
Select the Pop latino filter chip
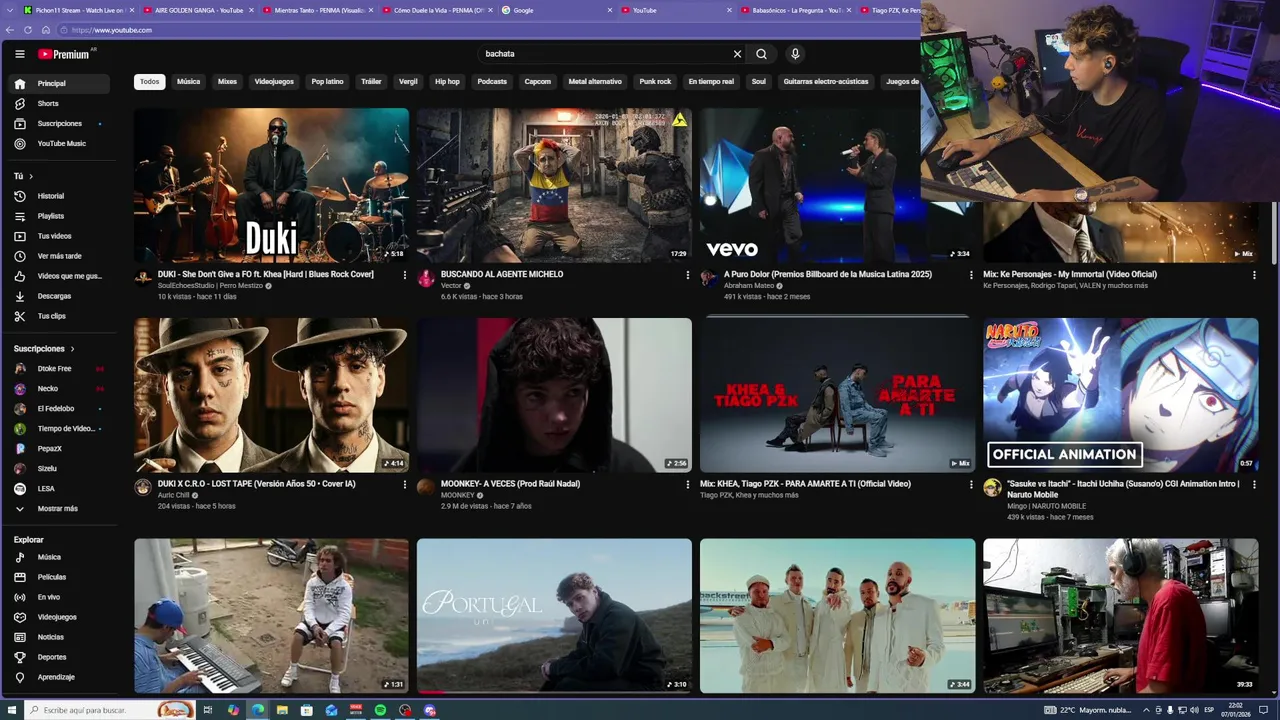[x=327, y=82]
